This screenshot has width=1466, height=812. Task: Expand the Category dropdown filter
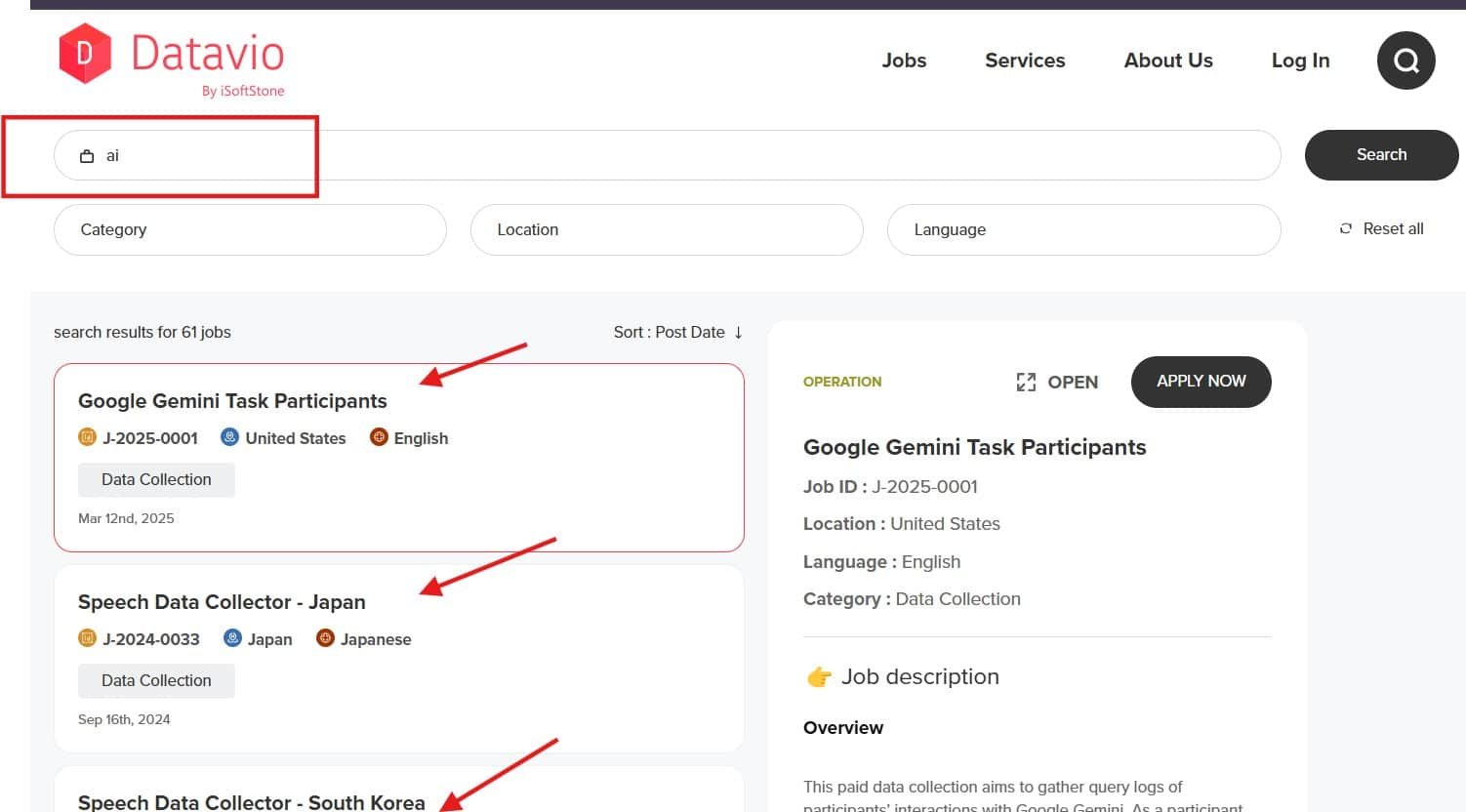pos(250,229)
